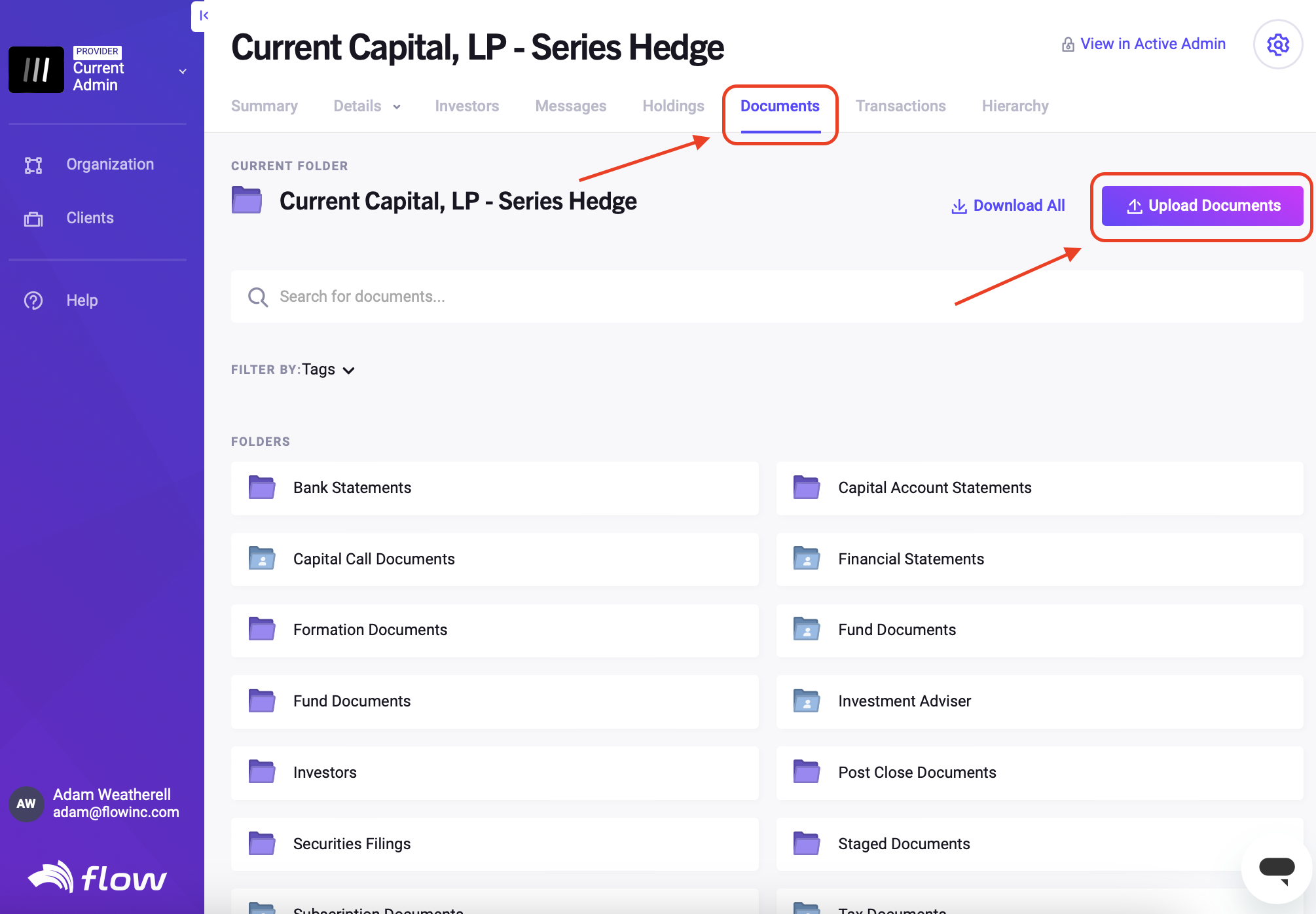Expand the Current Admin provider switcher

click(x=183, y=71)
